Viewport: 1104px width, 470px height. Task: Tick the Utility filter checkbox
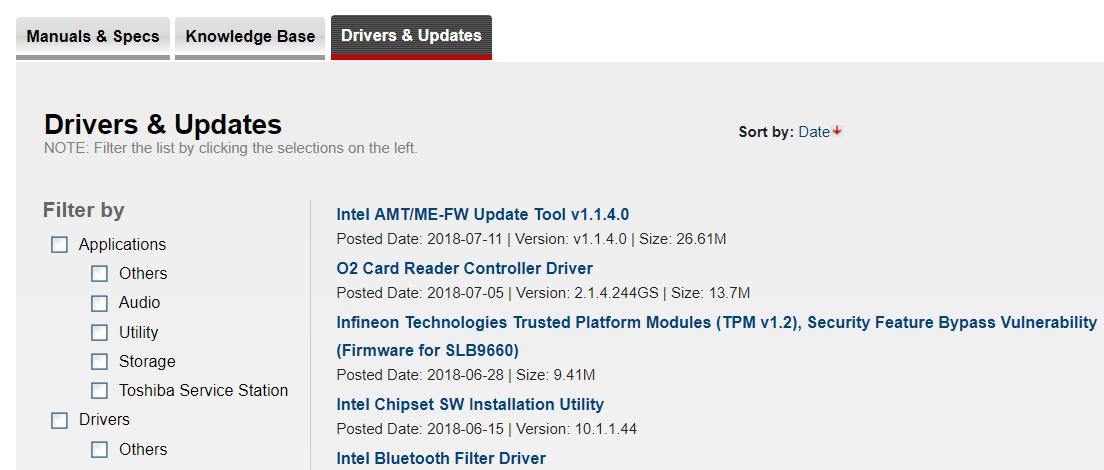coord(99,333)
